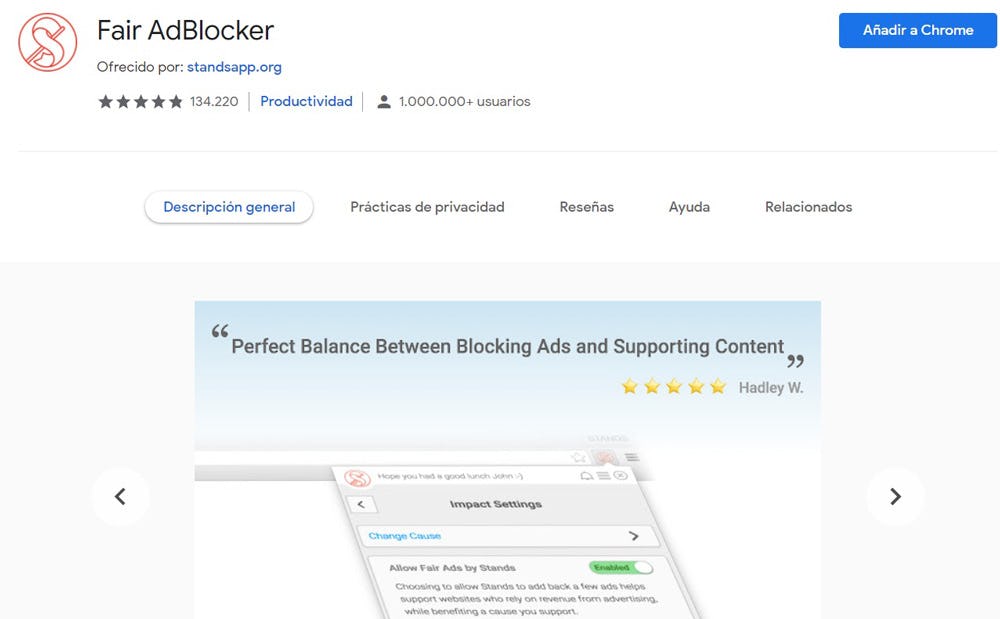The image size is (1000, 619).
Task: Click the five-star rating icons
Action: [140, 101]
